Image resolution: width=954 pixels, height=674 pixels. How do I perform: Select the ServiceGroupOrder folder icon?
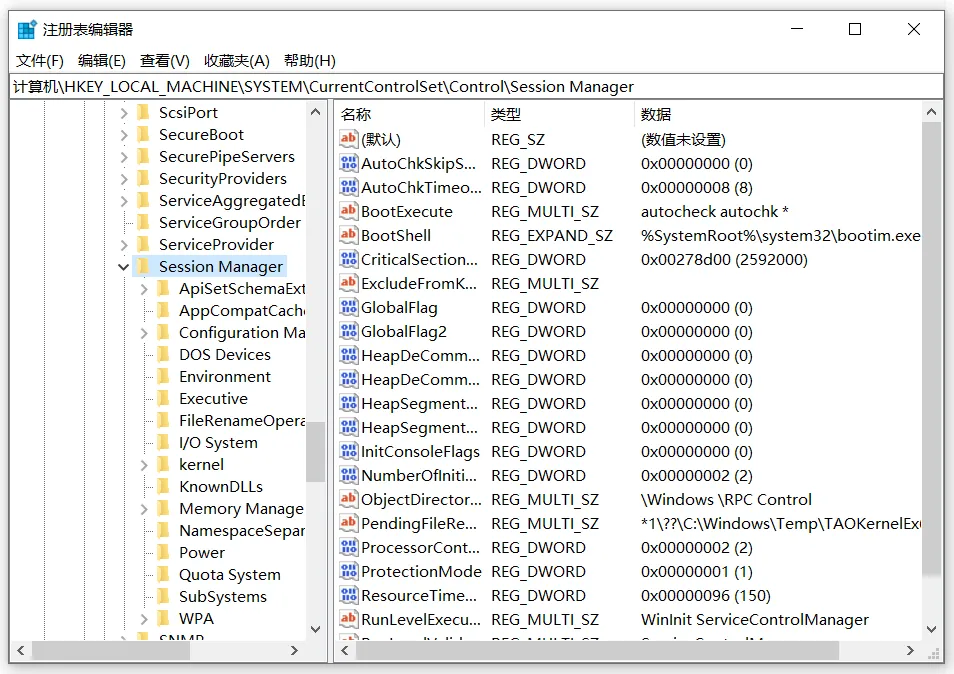[144, 223]
